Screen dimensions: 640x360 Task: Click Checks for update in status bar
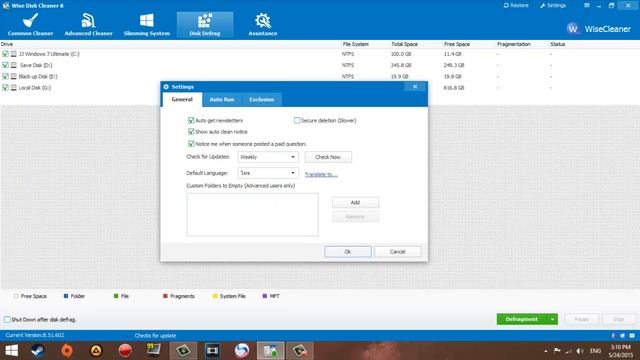pos(156,336)
